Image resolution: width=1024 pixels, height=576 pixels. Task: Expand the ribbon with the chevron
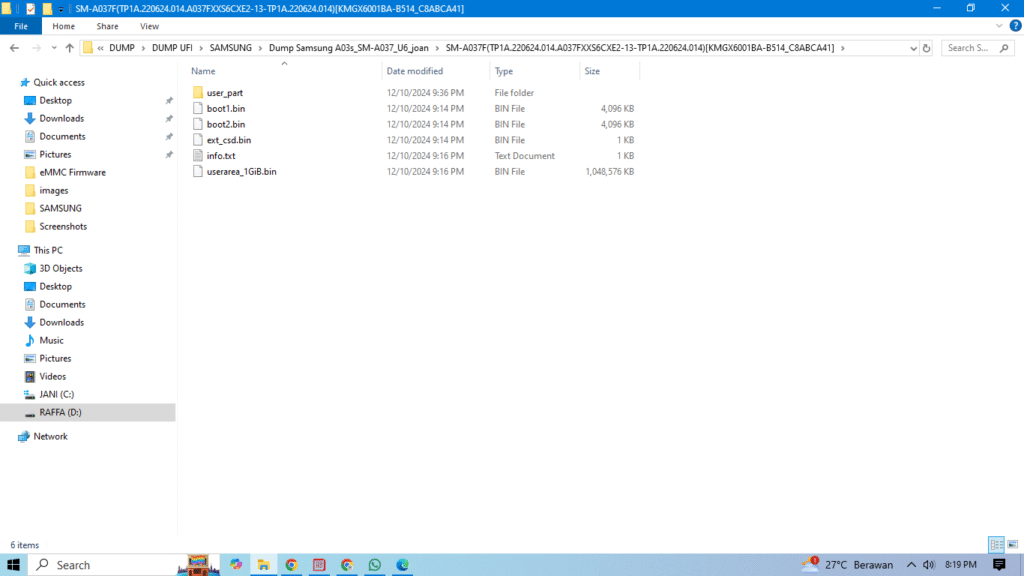click(999, 26)
